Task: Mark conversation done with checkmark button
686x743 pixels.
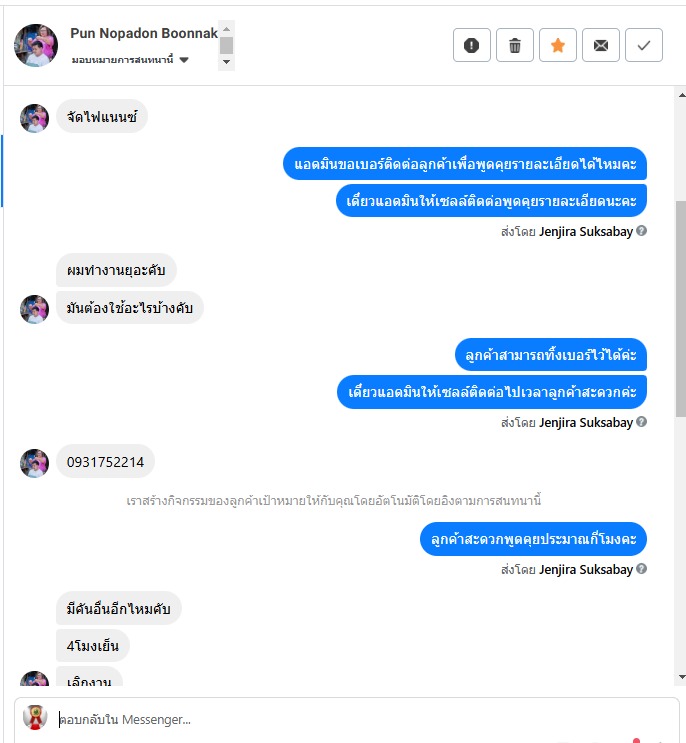Action: tap(644, 45)
